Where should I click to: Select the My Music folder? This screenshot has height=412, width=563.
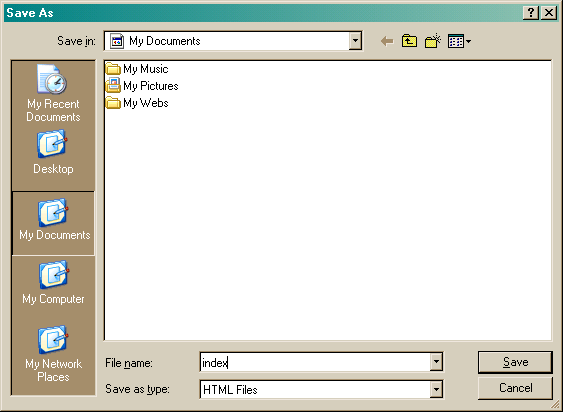pyautogui.click(x=138, y=69)
